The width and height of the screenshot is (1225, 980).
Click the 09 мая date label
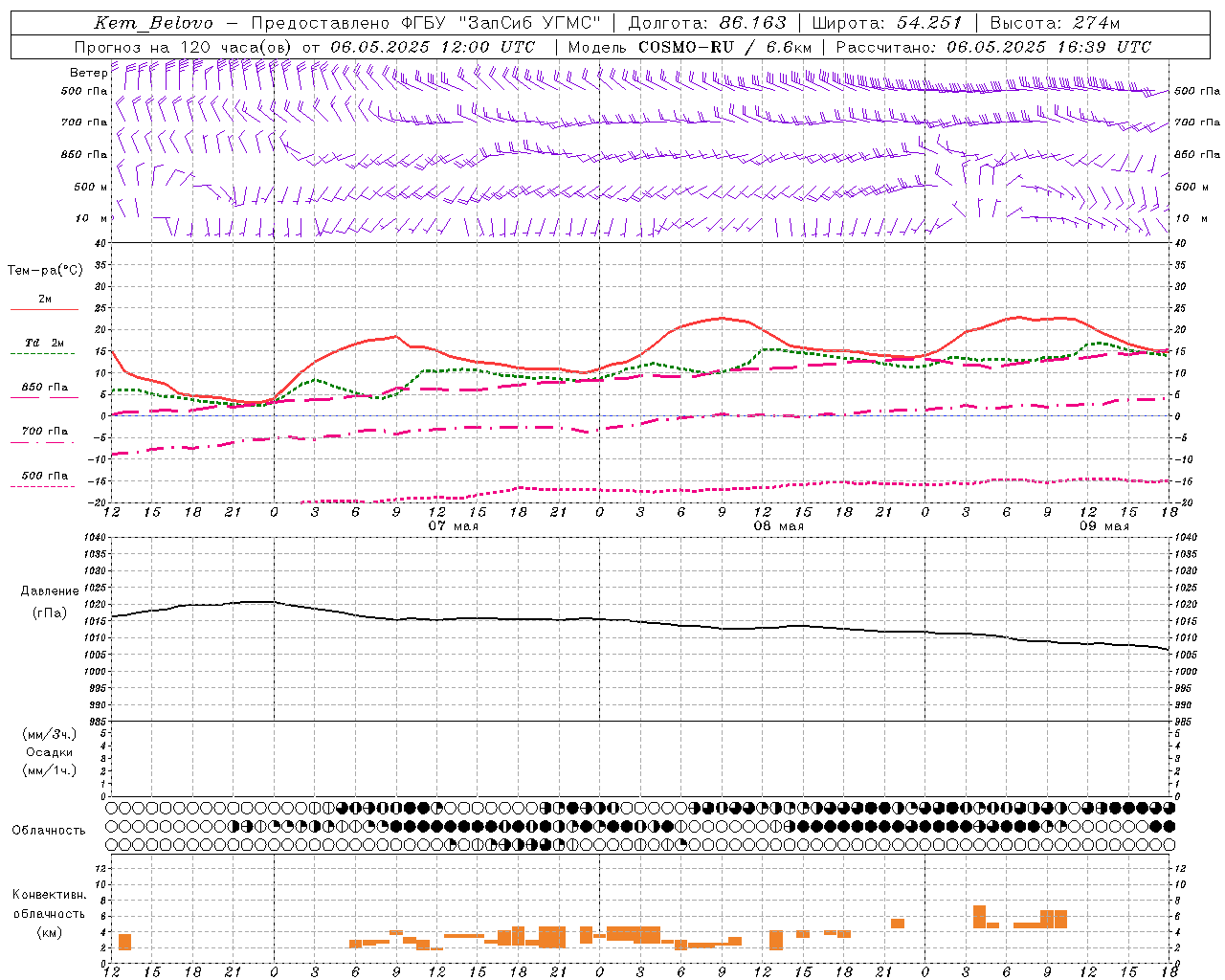click(1104, 526)
